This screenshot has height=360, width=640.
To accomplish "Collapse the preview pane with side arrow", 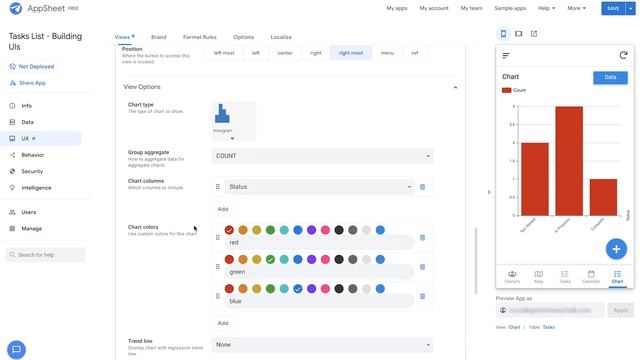I will pyautogui.click(x=489, y=192).
